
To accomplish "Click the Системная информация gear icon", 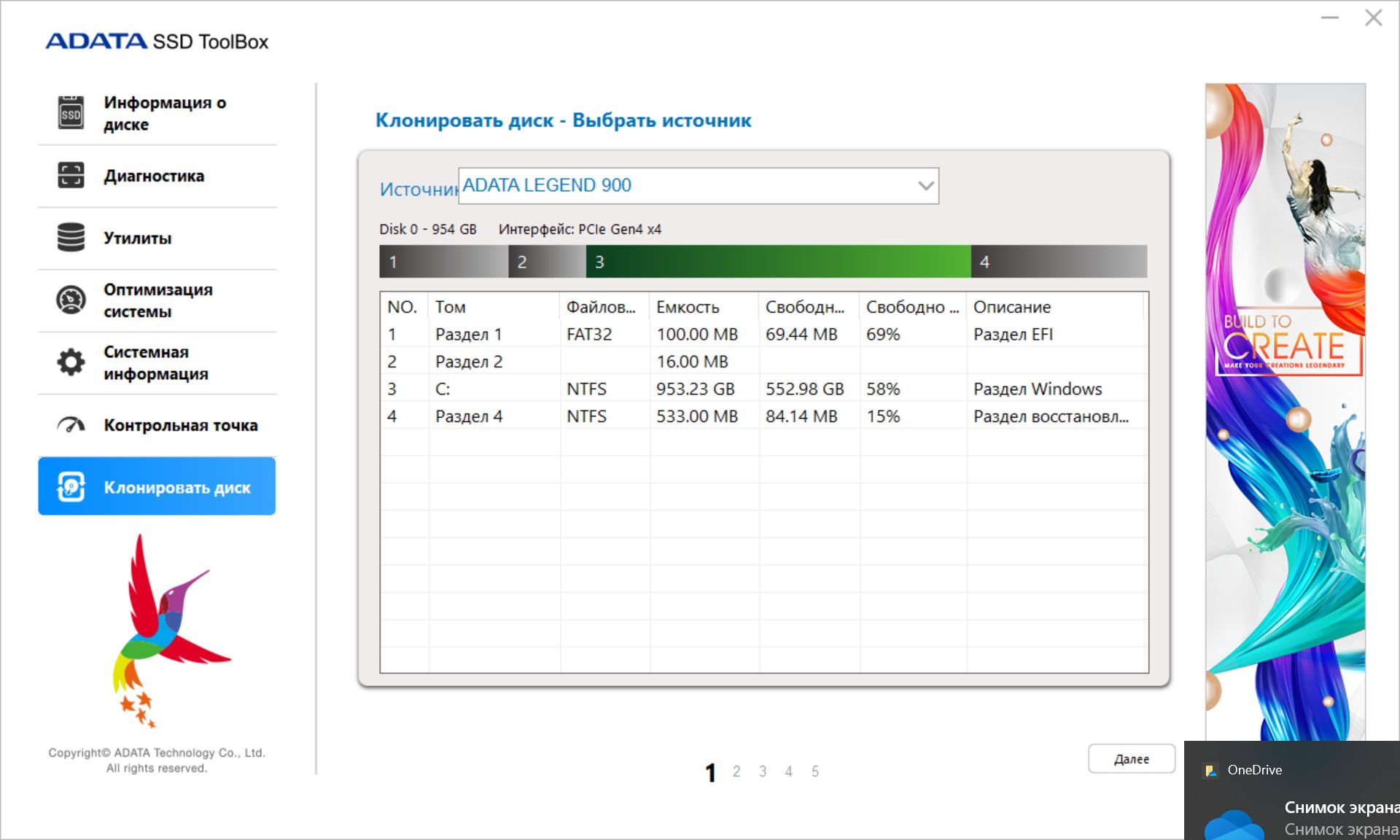I will tap(71, 362).
